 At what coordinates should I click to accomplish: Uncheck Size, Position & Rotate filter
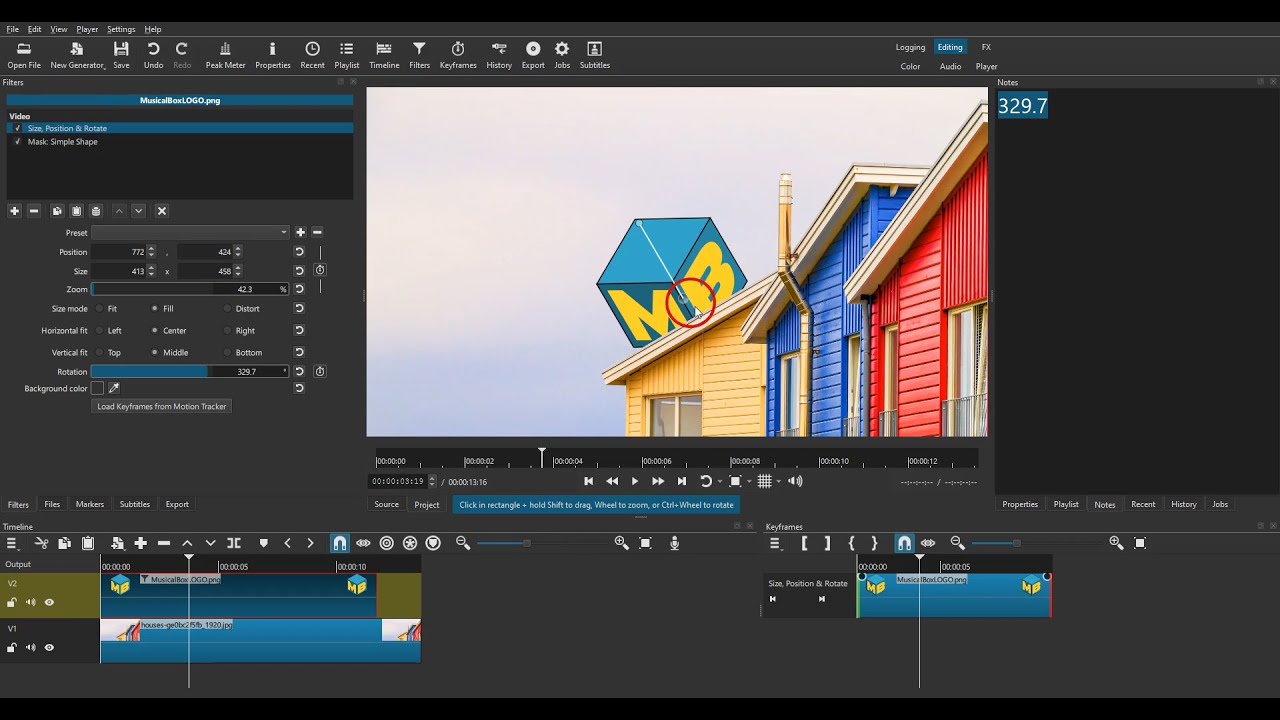click(x=17, y=128)
